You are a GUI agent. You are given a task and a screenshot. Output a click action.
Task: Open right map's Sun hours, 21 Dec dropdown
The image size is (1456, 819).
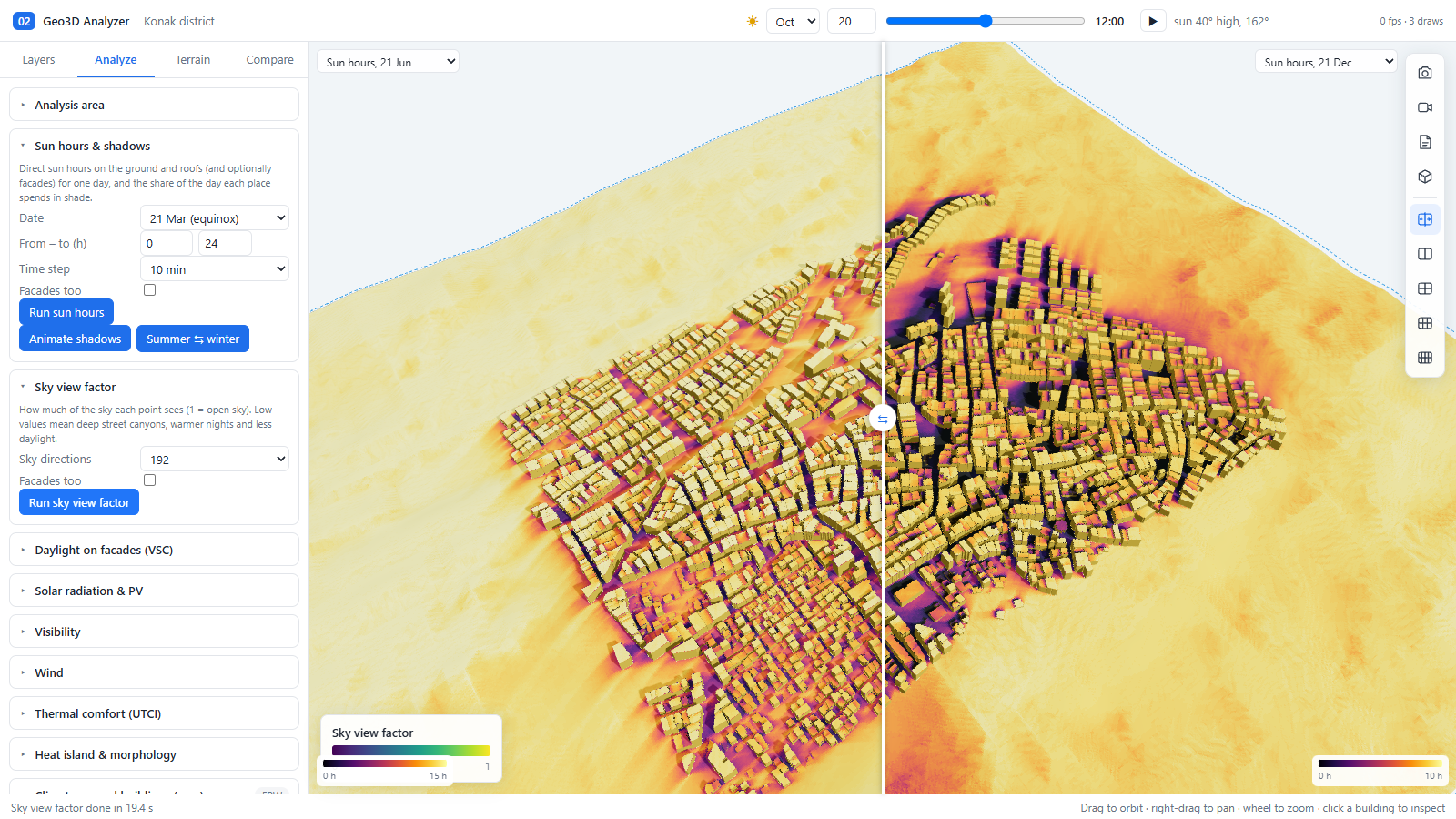(x=1326, y=62)
